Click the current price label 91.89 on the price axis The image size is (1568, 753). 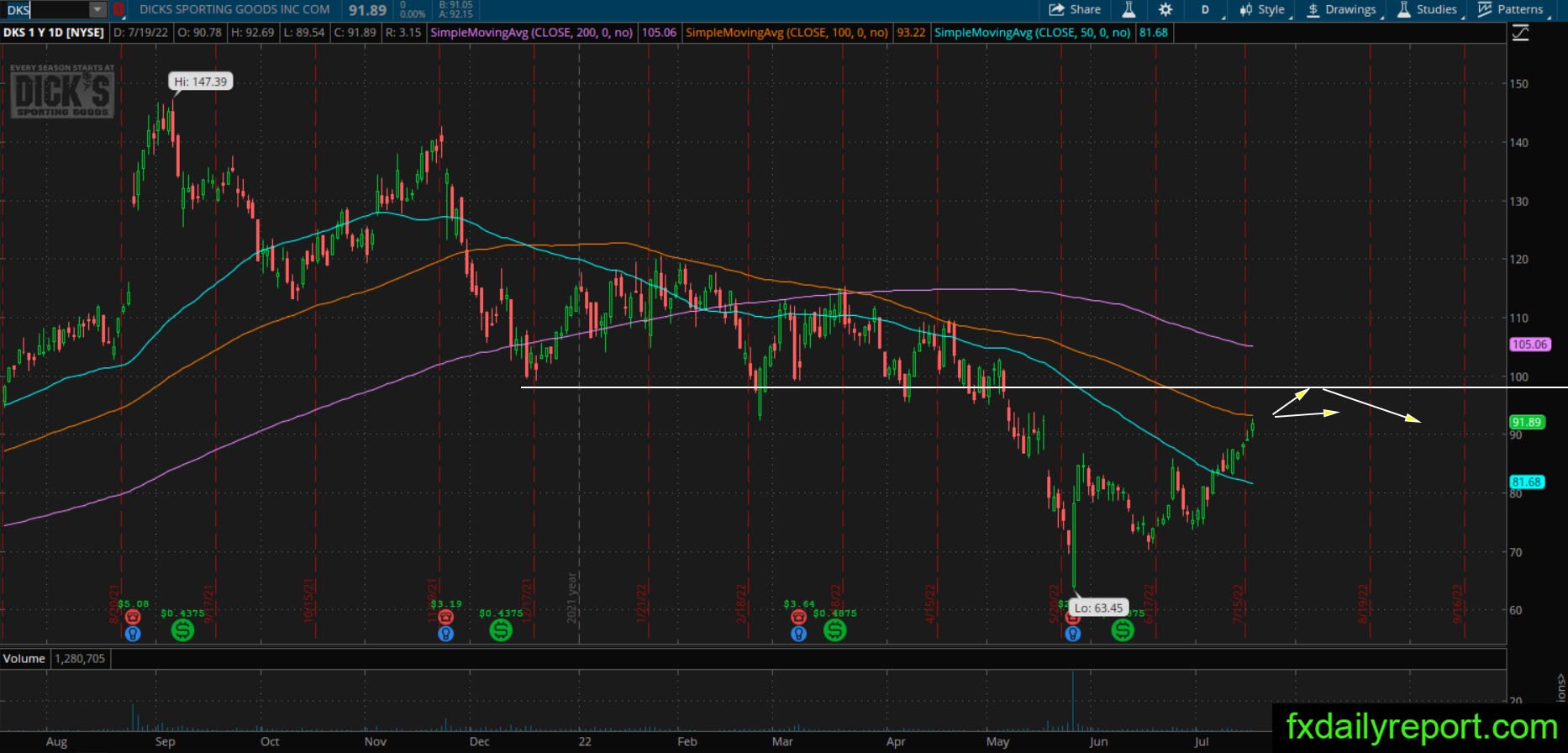1527,422
